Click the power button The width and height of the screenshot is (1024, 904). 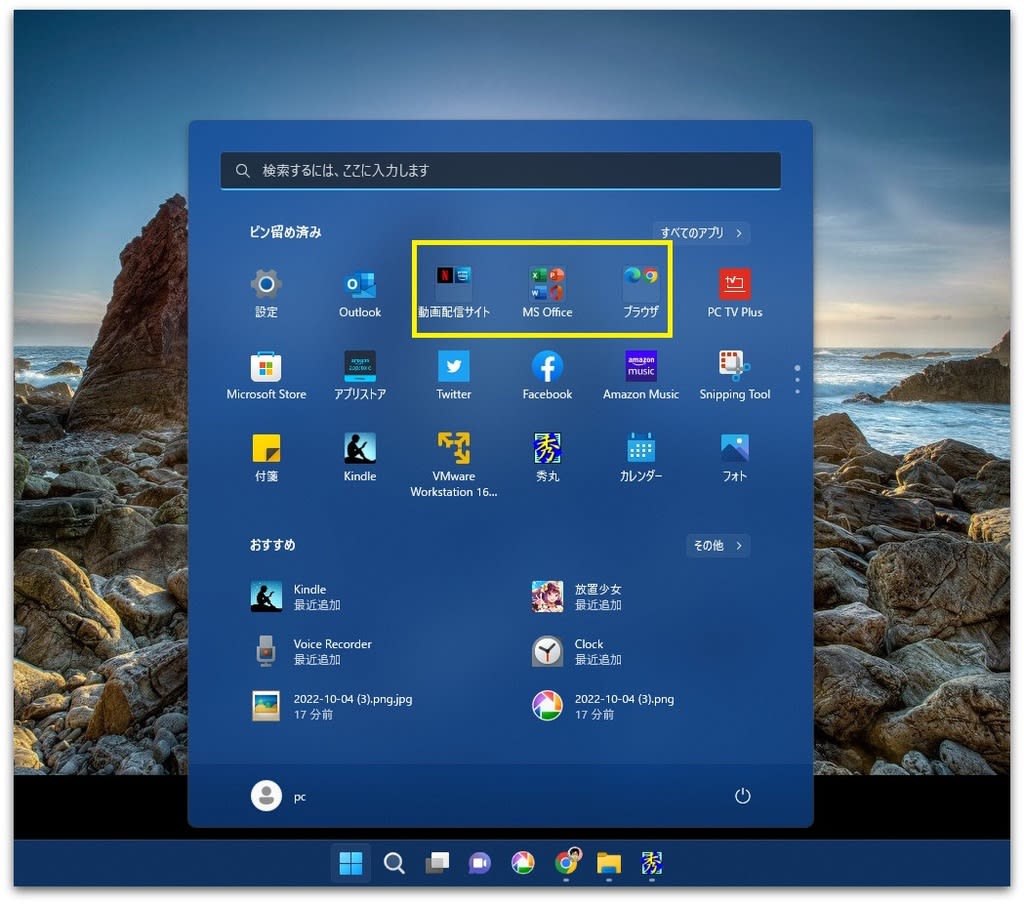[743, 796]
